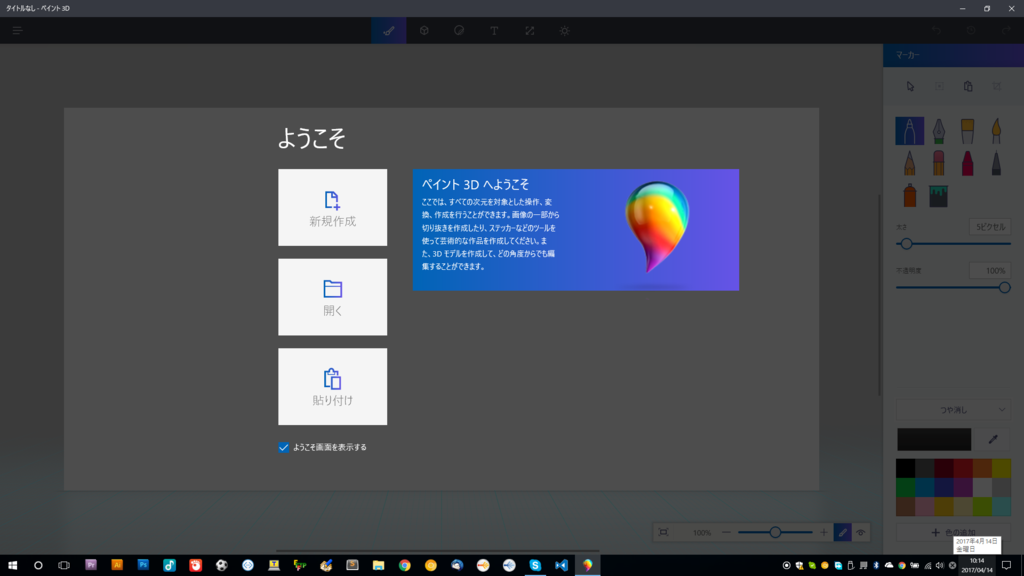Select the Eraser tool
The width and height of the screenshot is (1024, 576).
pyautogui.click(x=938, y=163)
